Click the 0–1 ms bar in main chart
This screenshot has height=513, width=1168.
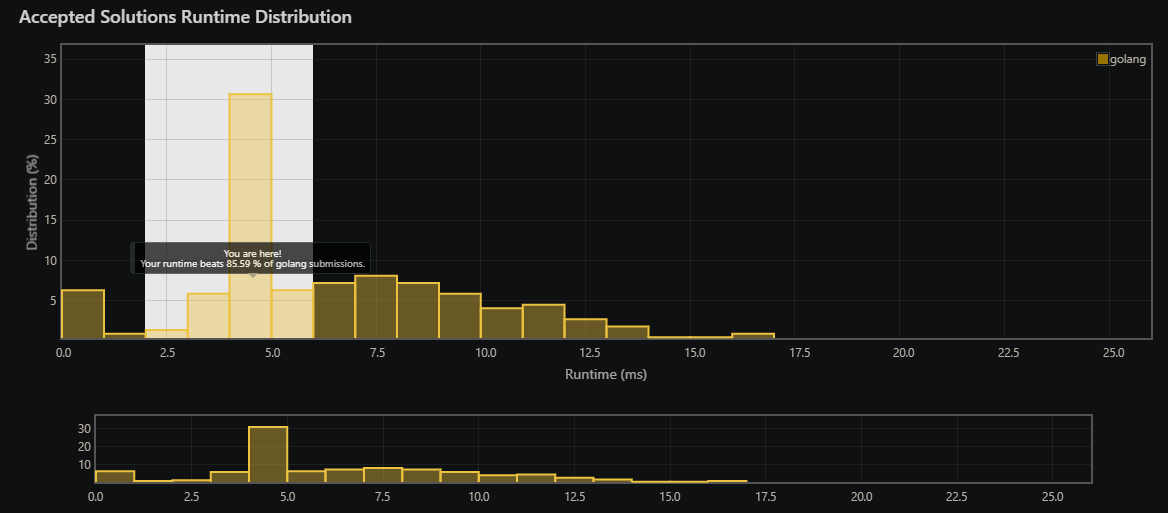pos(83,314)
